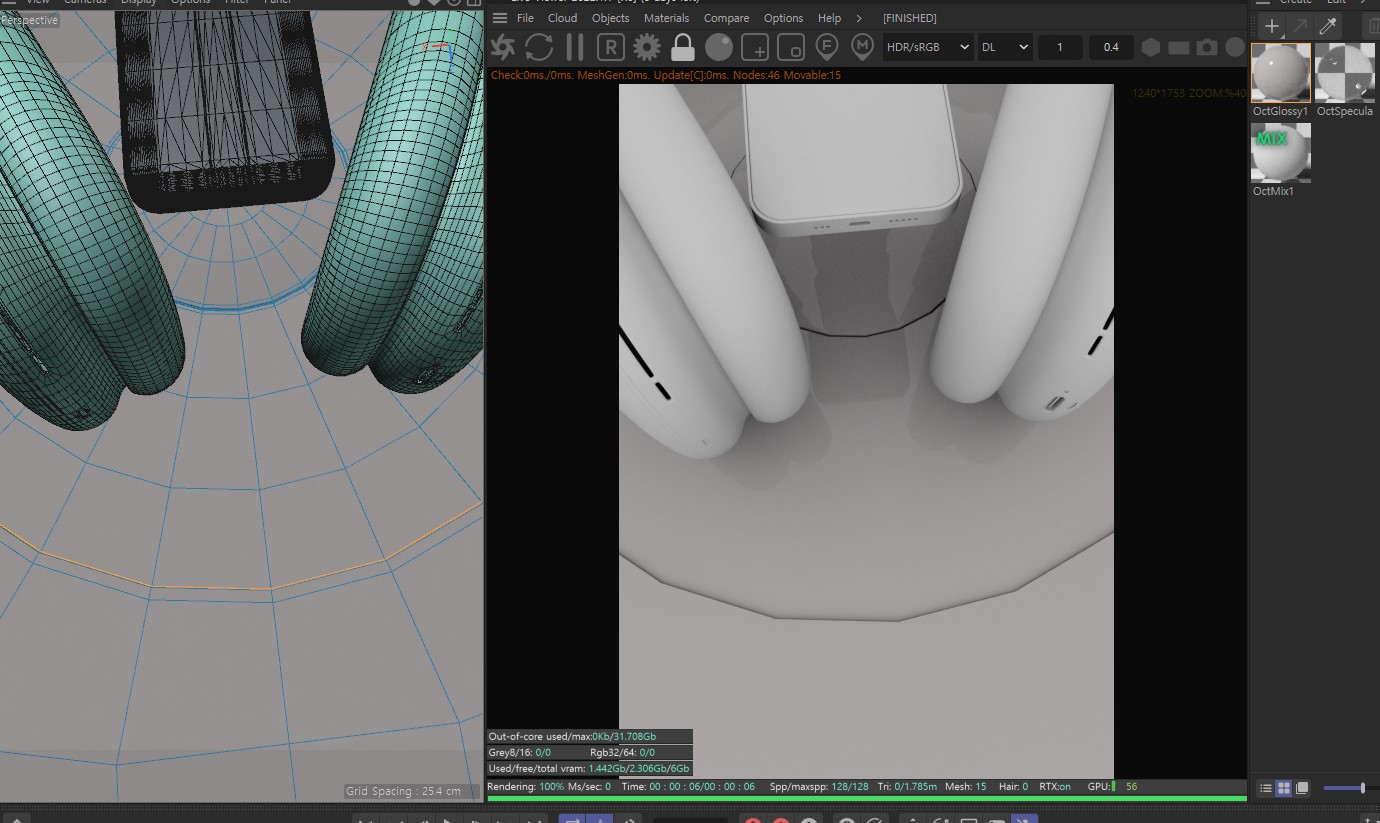This screenshot has width=1380, height=823.
Task: Click the GPU 56 usage indicator
Action: pyautogui.click(x=1112, y=787)
